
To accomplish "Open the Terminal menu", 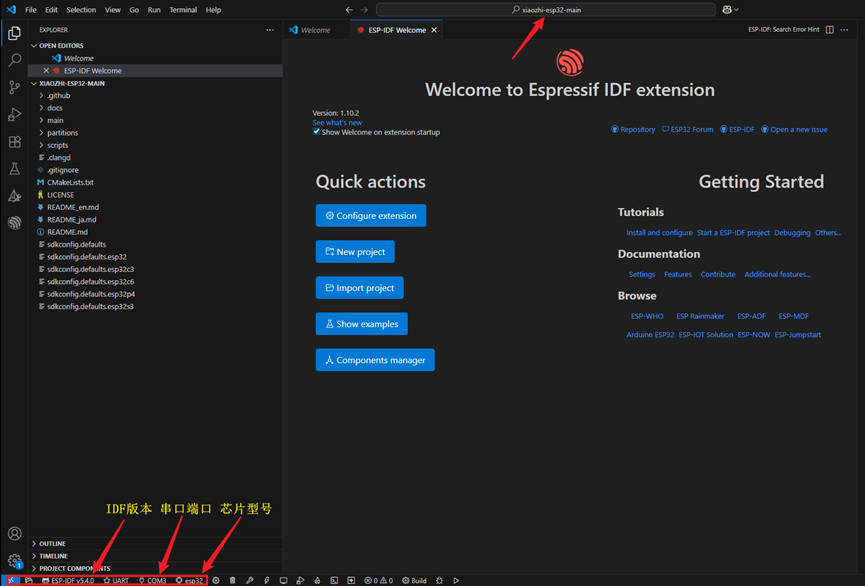I will [183, 9].
